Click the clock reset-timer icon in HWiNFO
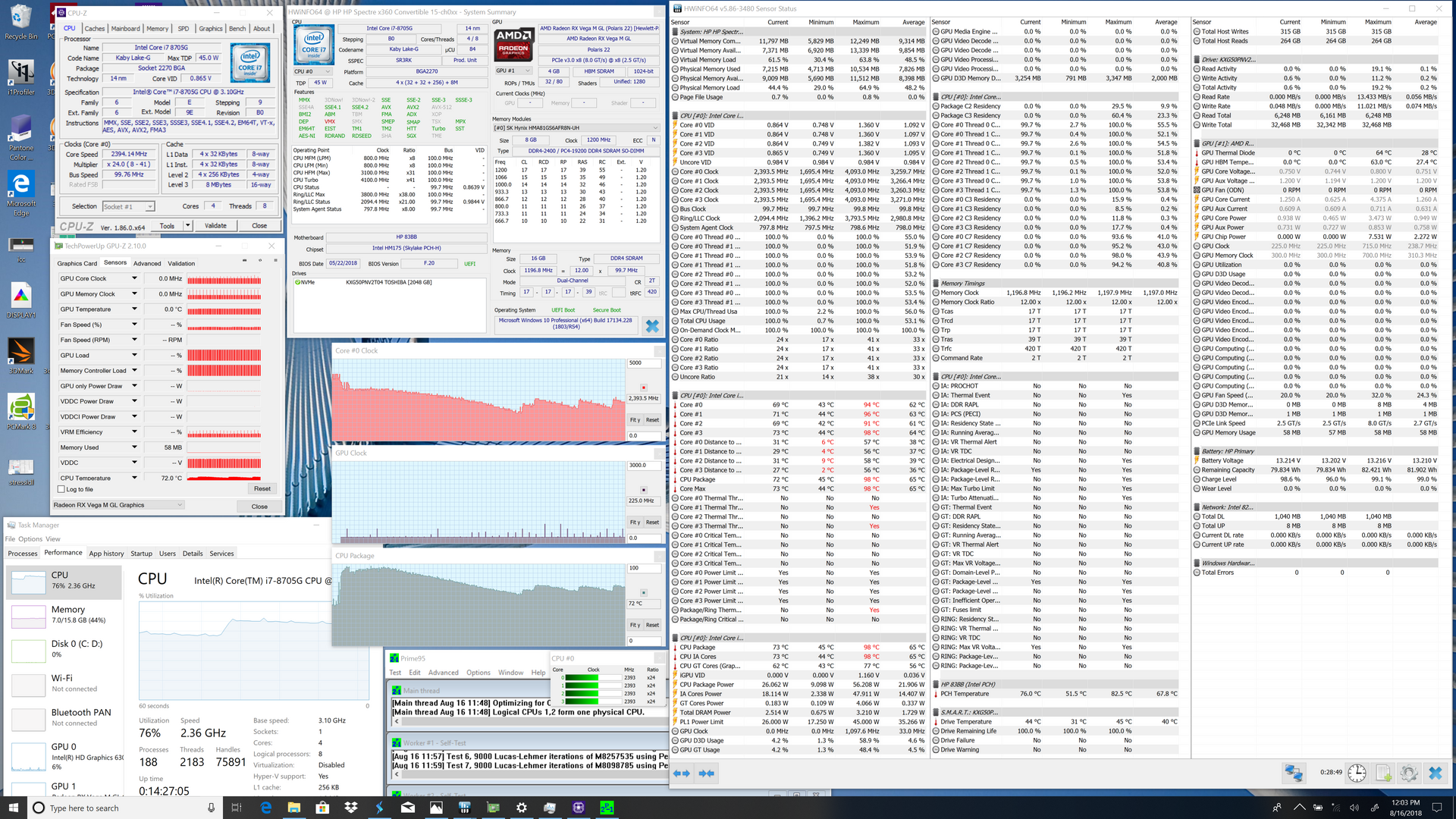Screen dimensions: 1456x819 (x=1357, y=773)
